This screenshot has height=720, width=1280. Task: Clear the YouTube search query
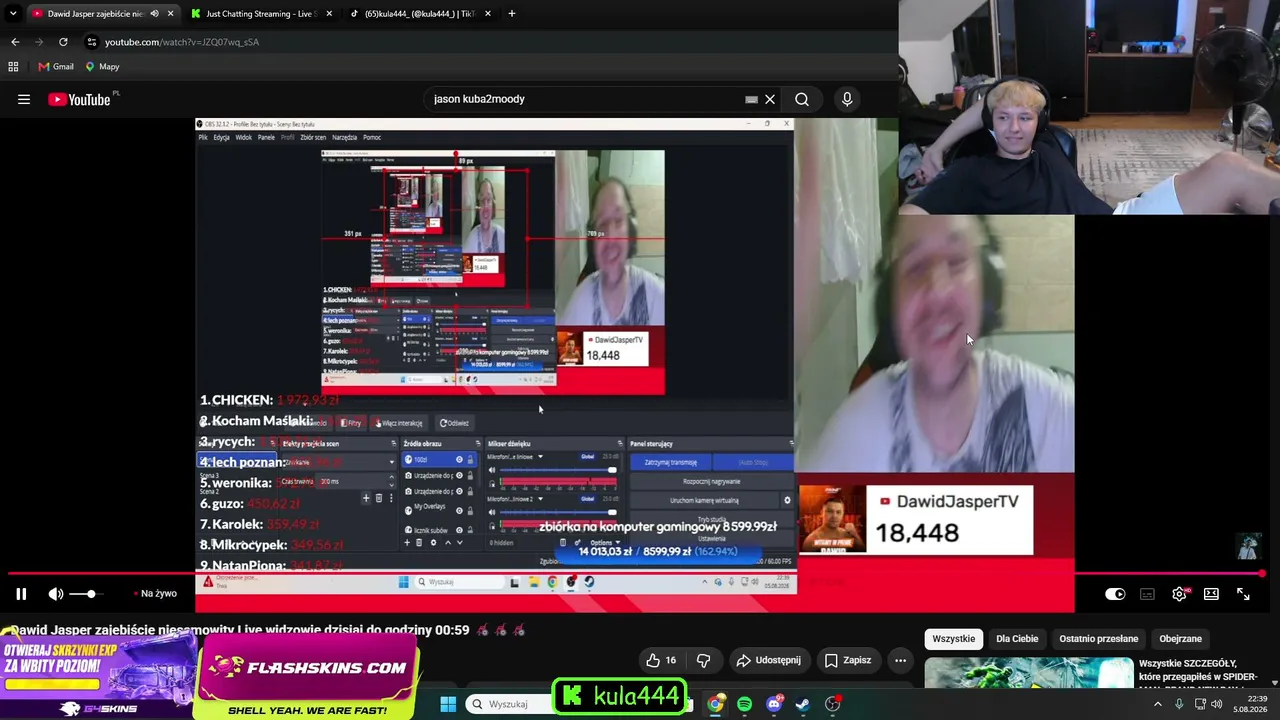tap(770, 100)
